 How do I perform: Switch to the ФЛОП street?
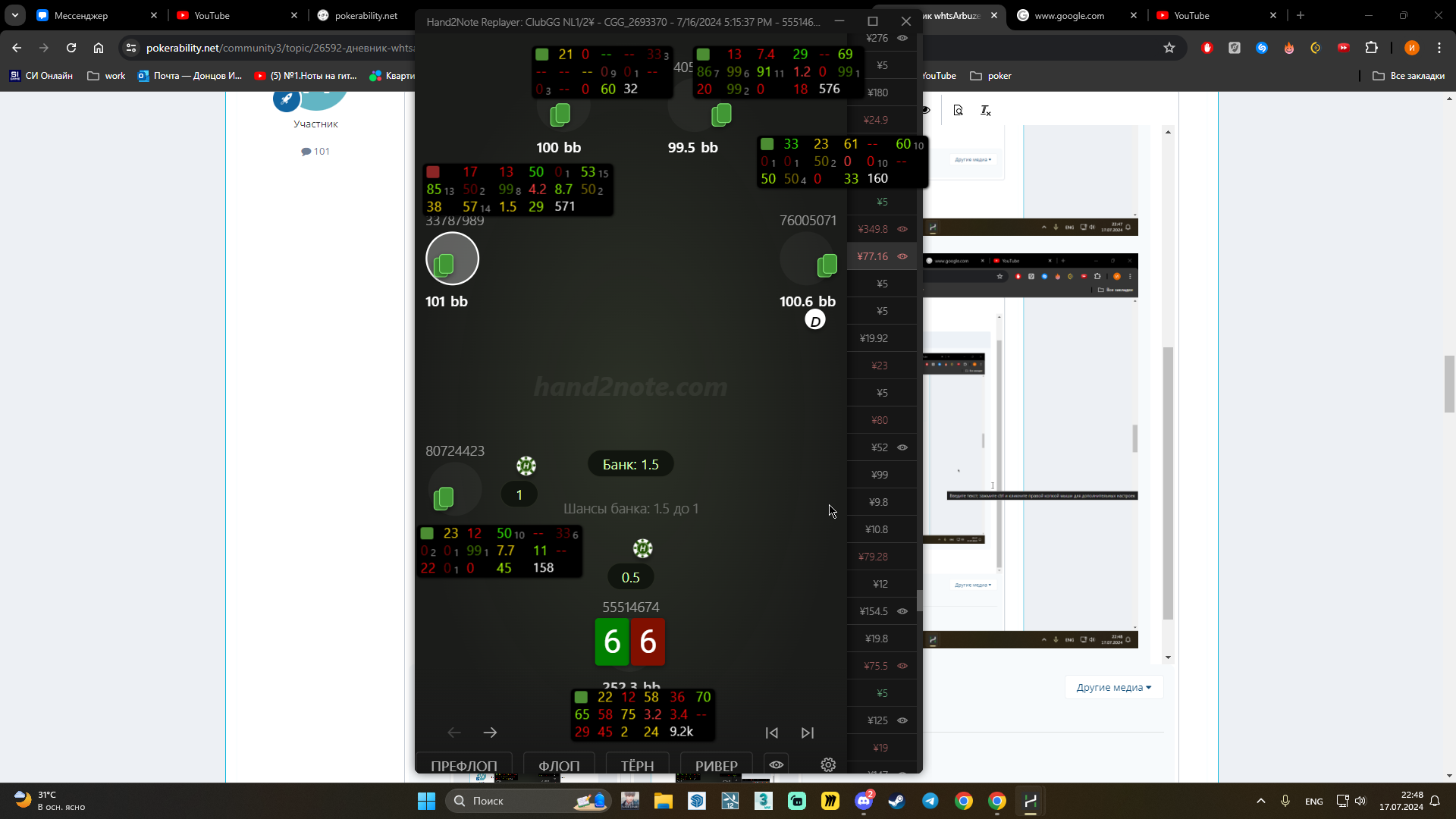(x=559, y=764)
